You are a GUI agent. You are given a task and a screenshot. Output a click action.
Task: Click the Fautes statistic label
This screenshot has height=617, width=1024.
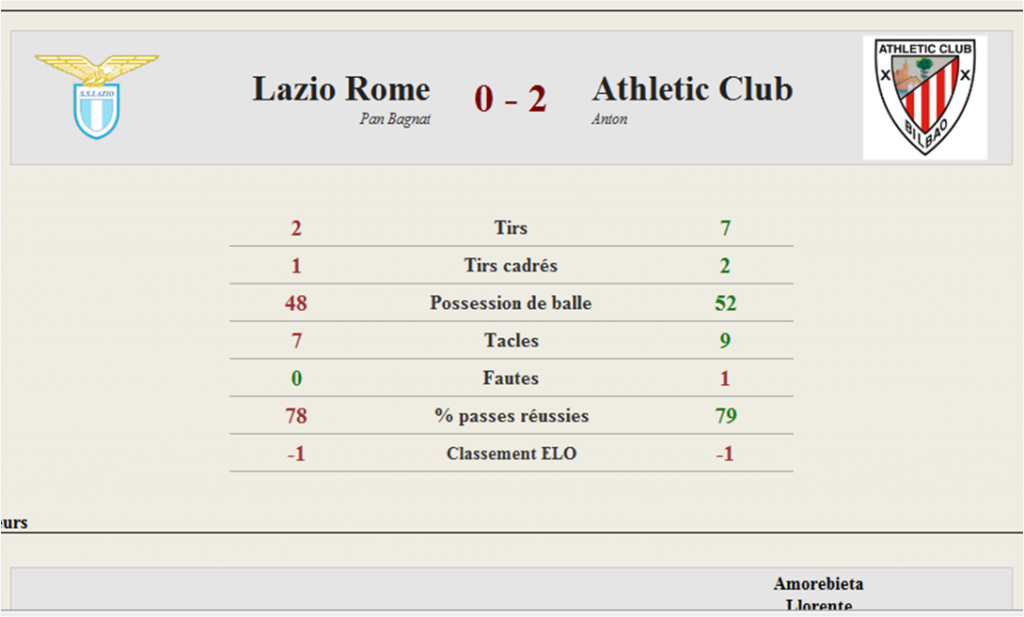(x=511, y=378)
